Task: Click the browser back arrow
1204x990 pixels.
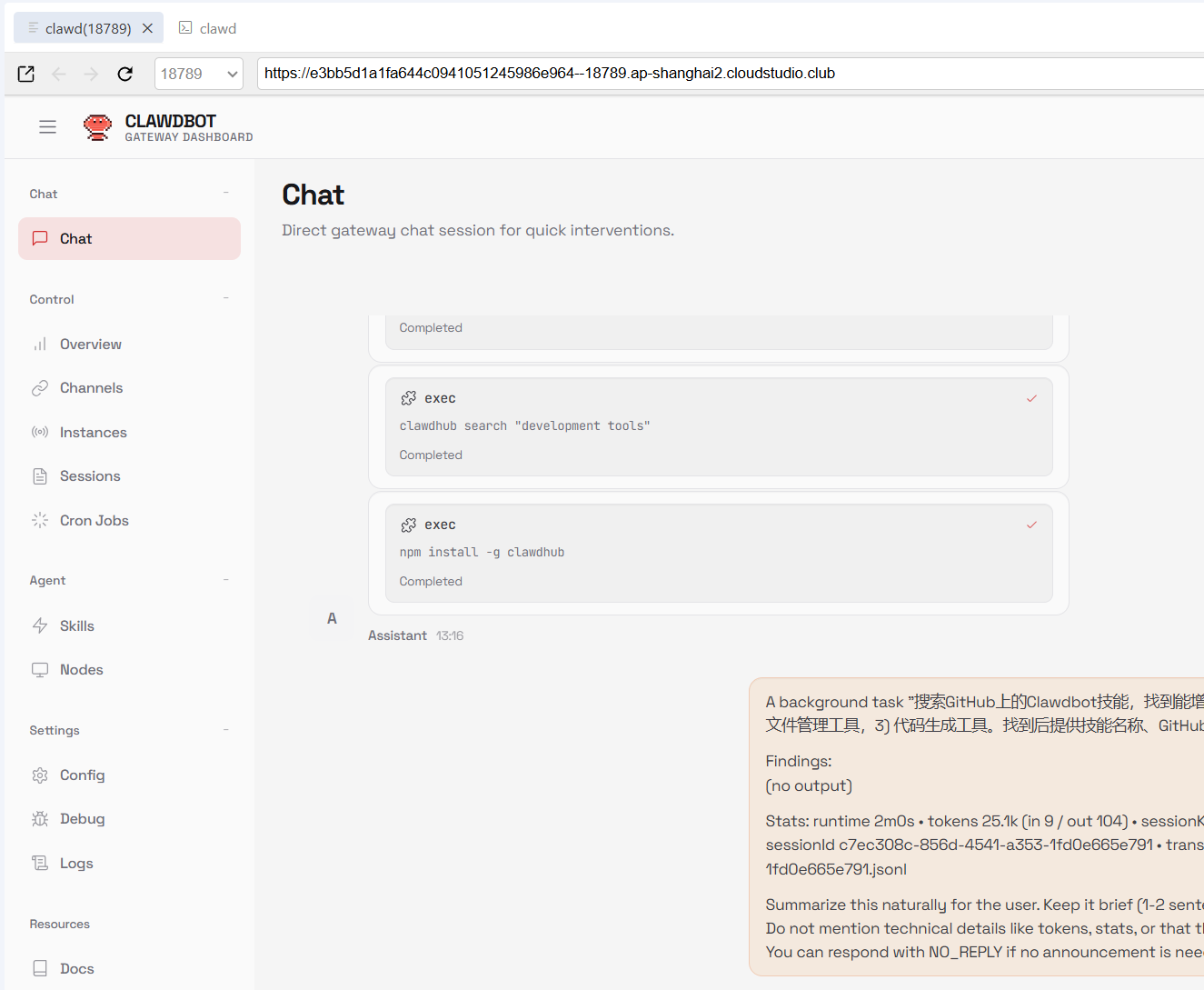Action: (59, 74)
